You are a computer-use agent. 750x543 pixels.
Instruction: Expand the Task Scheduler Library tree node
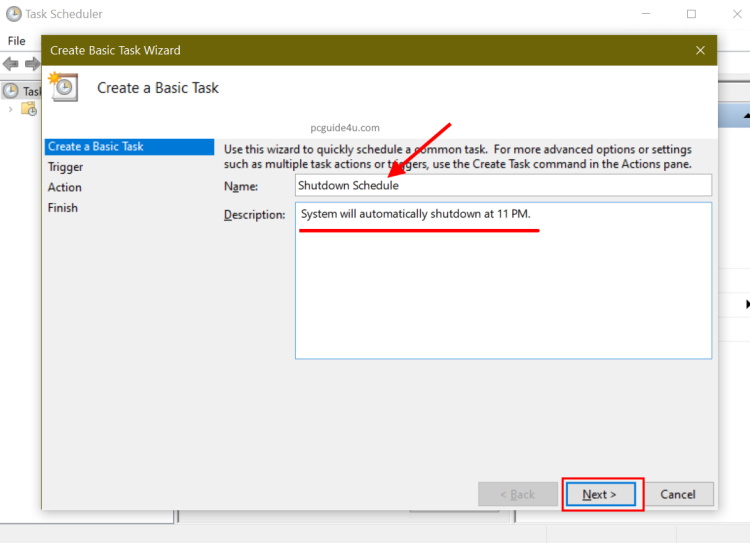click(10, 109)
